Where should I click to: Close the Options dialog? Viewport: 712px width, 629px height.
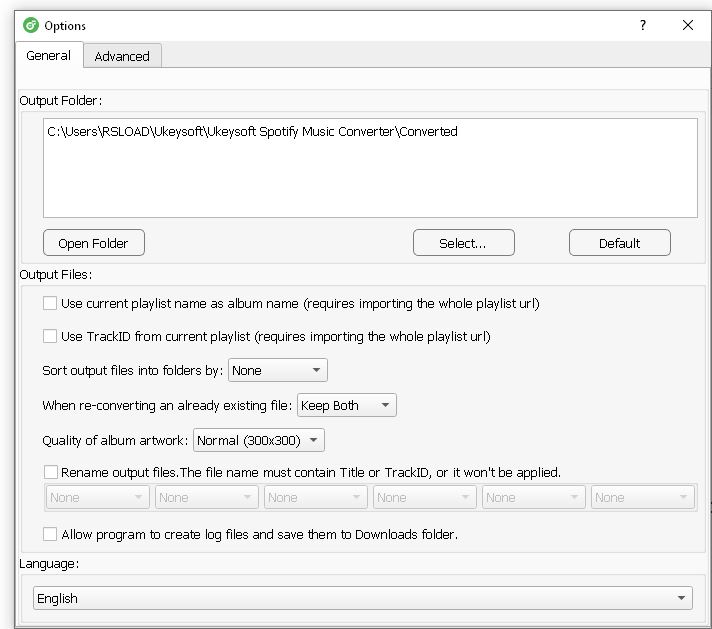coord(687,25)
